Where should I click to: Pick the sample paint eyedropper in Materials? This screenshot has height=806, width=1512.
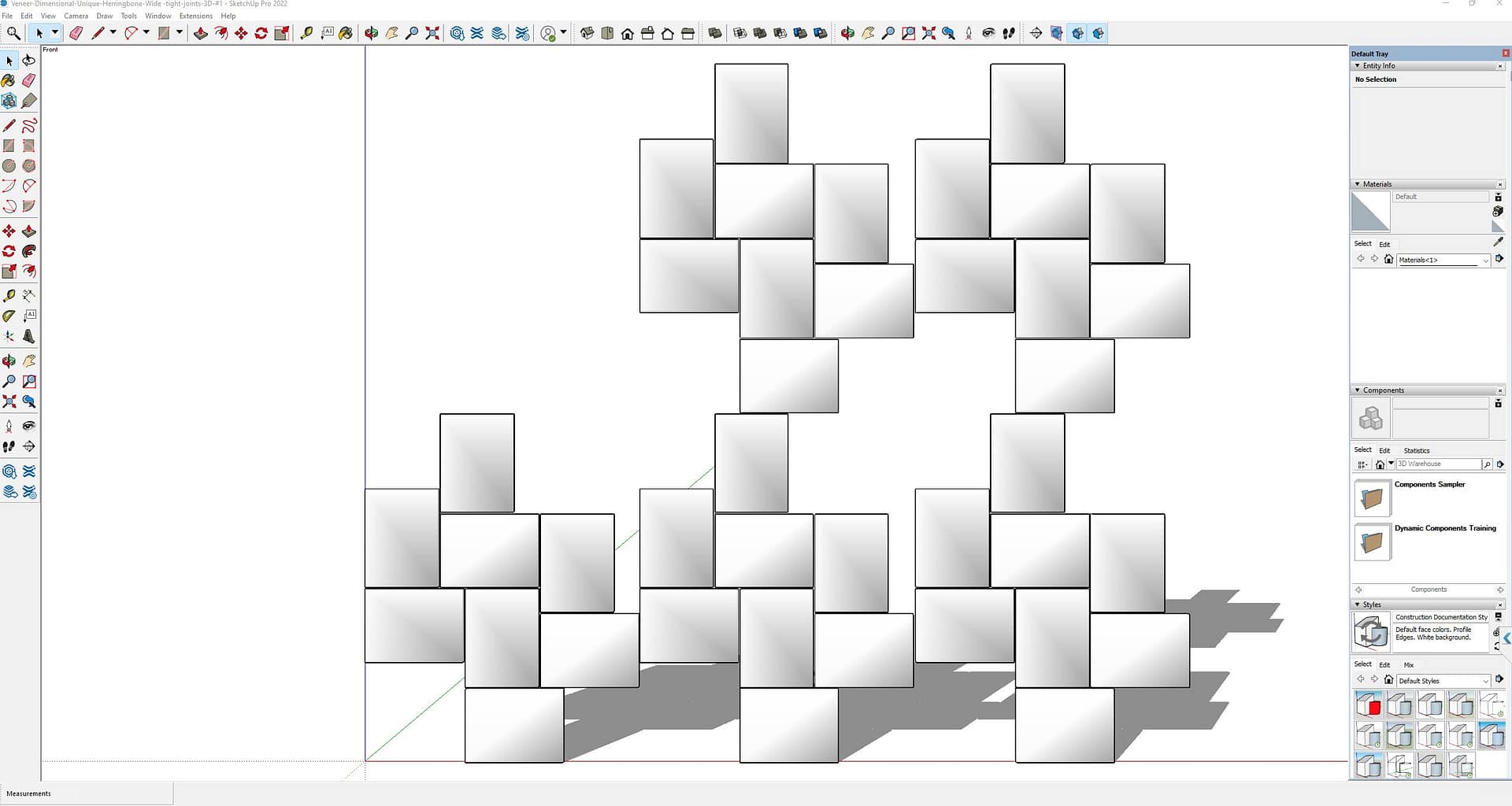(x=1498, y=242)
